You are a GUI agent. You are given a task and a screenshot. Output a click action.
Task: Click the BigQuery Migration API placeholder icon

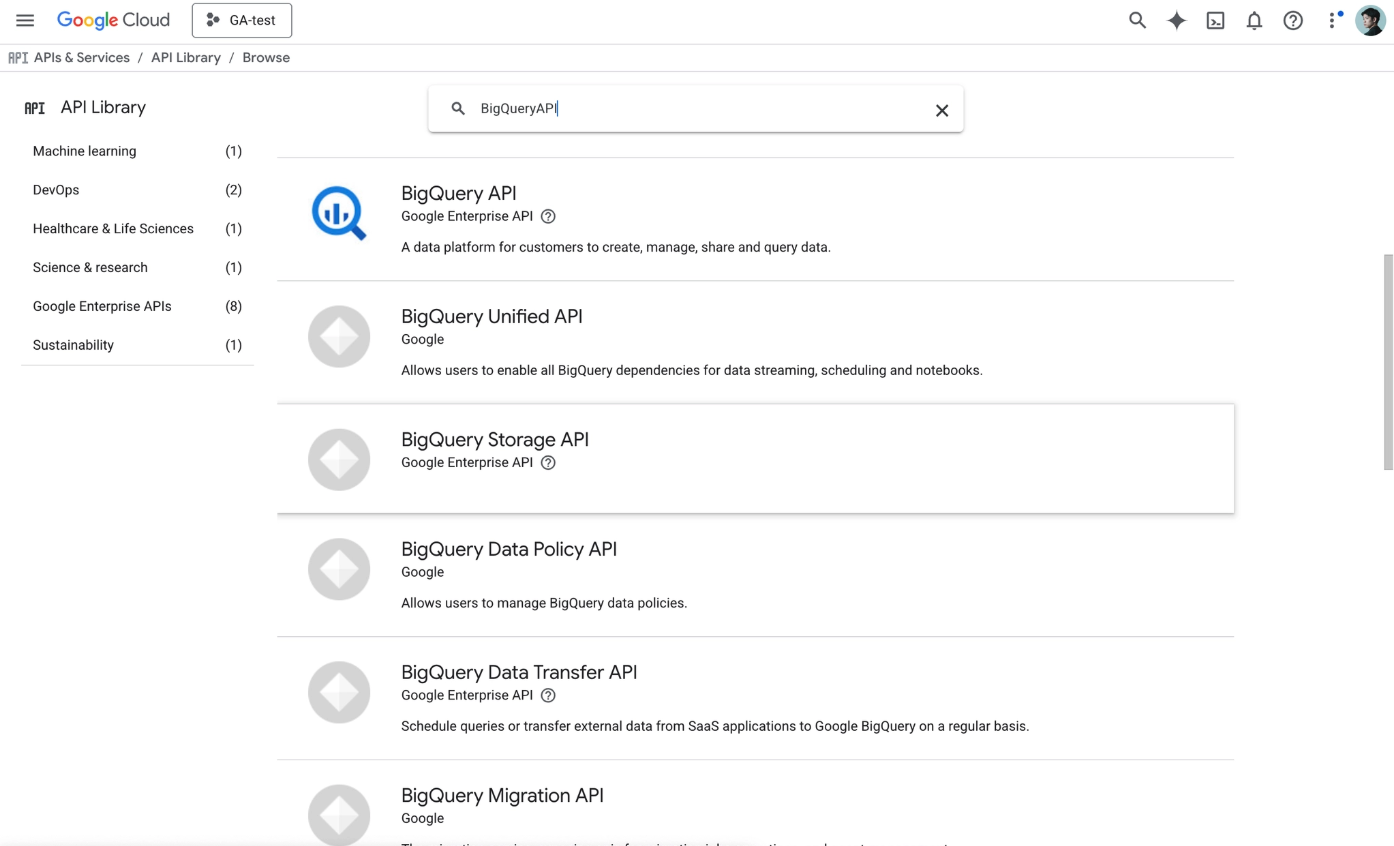(339, 815)
